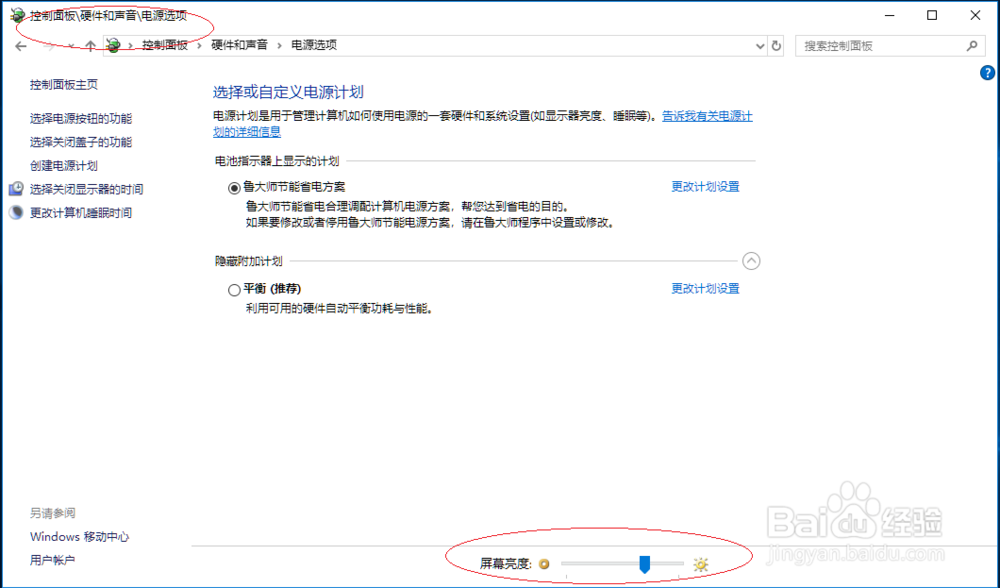Click the display icon beside 选择关闭显示器的时间
Image resolution: width=1000 pixels, height=588 pixels.
pos(15,188)
